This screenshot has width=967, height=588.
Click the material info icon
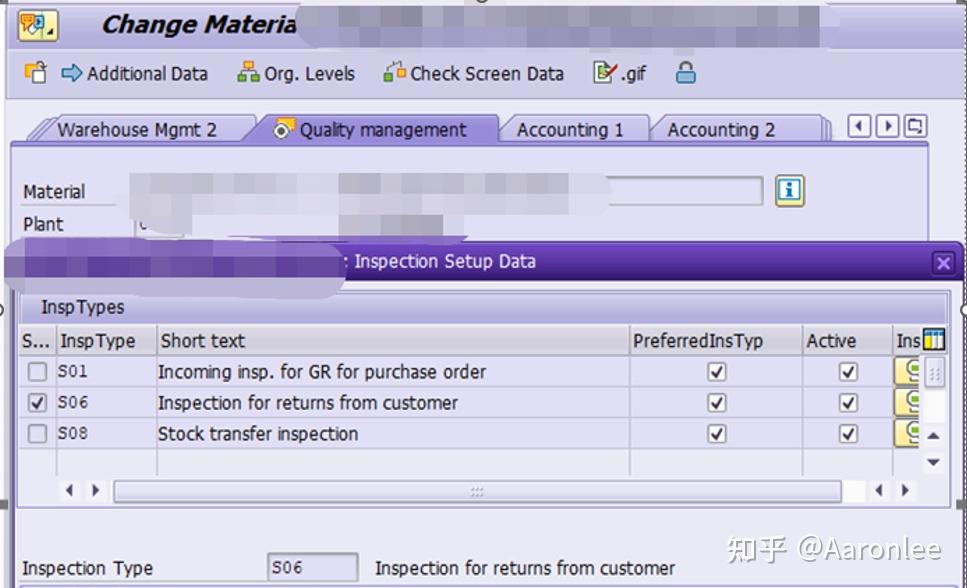pos(790,190)
